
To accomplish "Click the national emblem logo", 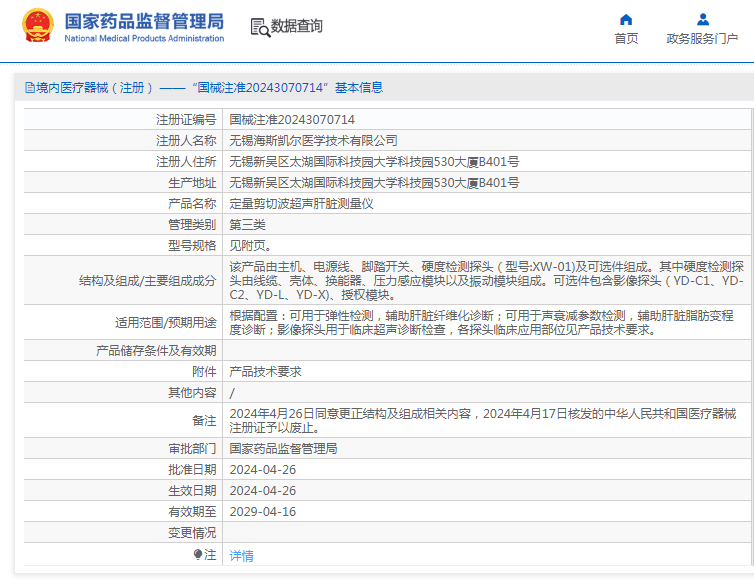I will click(x=38, y=25).
